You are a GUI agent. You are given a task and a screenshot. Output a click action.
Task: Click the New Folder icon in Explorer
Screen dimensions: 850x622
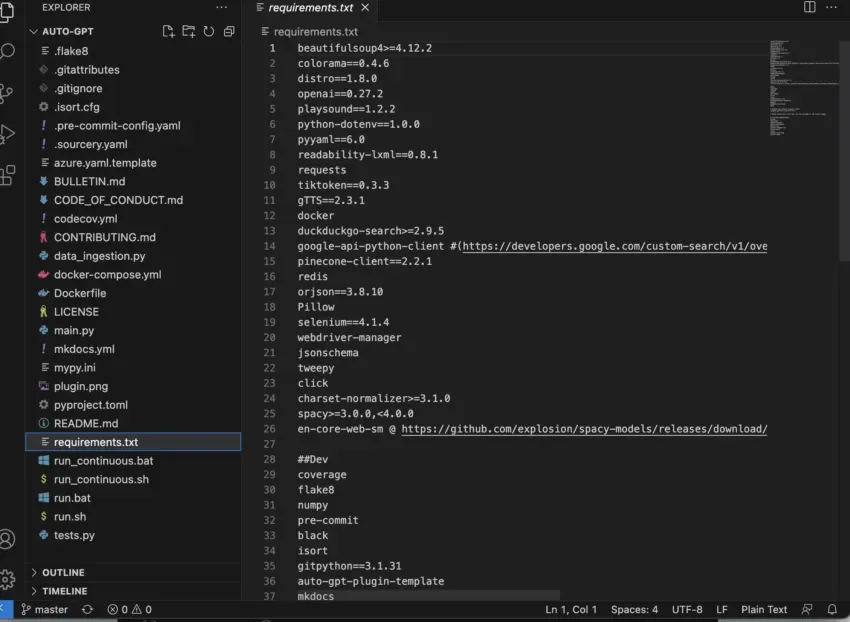point(189,32)
